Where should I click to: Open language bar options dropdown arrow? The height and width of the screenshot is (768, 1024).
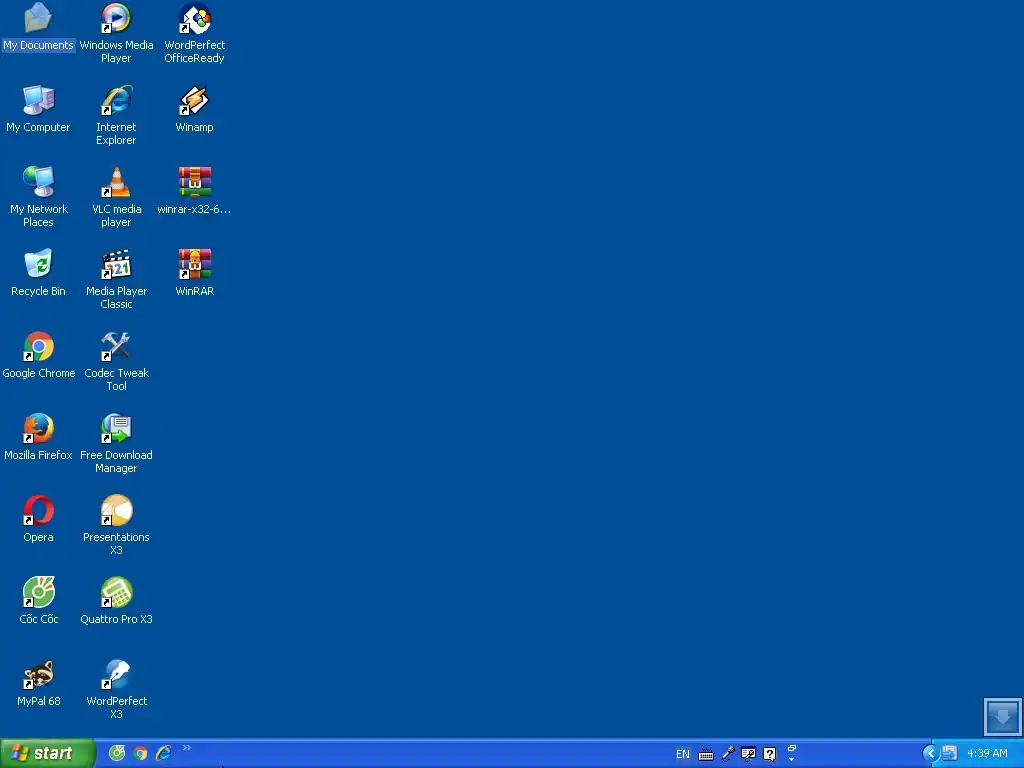(792, 760)
